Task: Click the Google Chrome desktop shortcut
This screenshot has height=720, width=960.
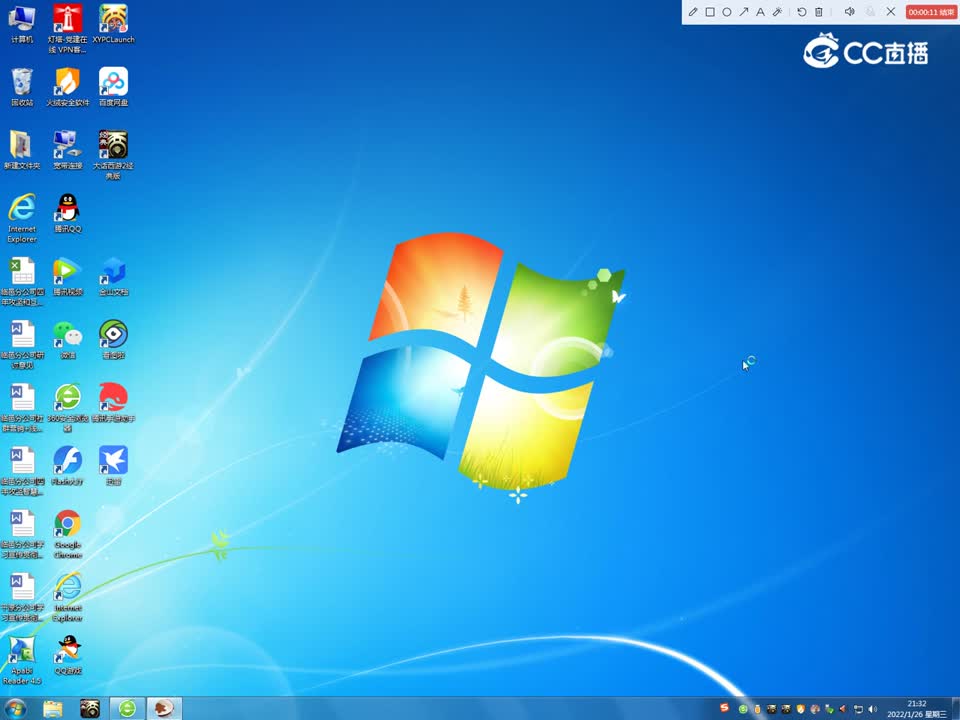Action: [67, 534]
